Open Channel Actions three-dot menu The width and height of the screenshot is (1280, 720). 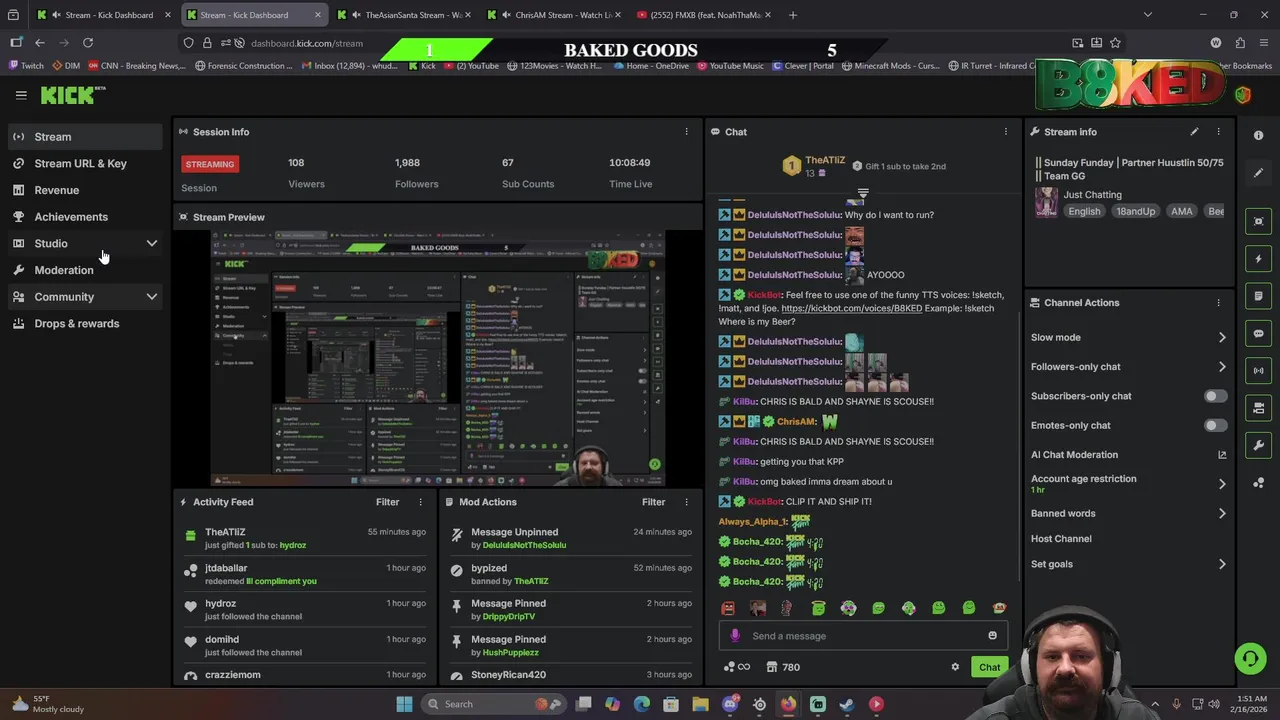[x=1218, y=303]
